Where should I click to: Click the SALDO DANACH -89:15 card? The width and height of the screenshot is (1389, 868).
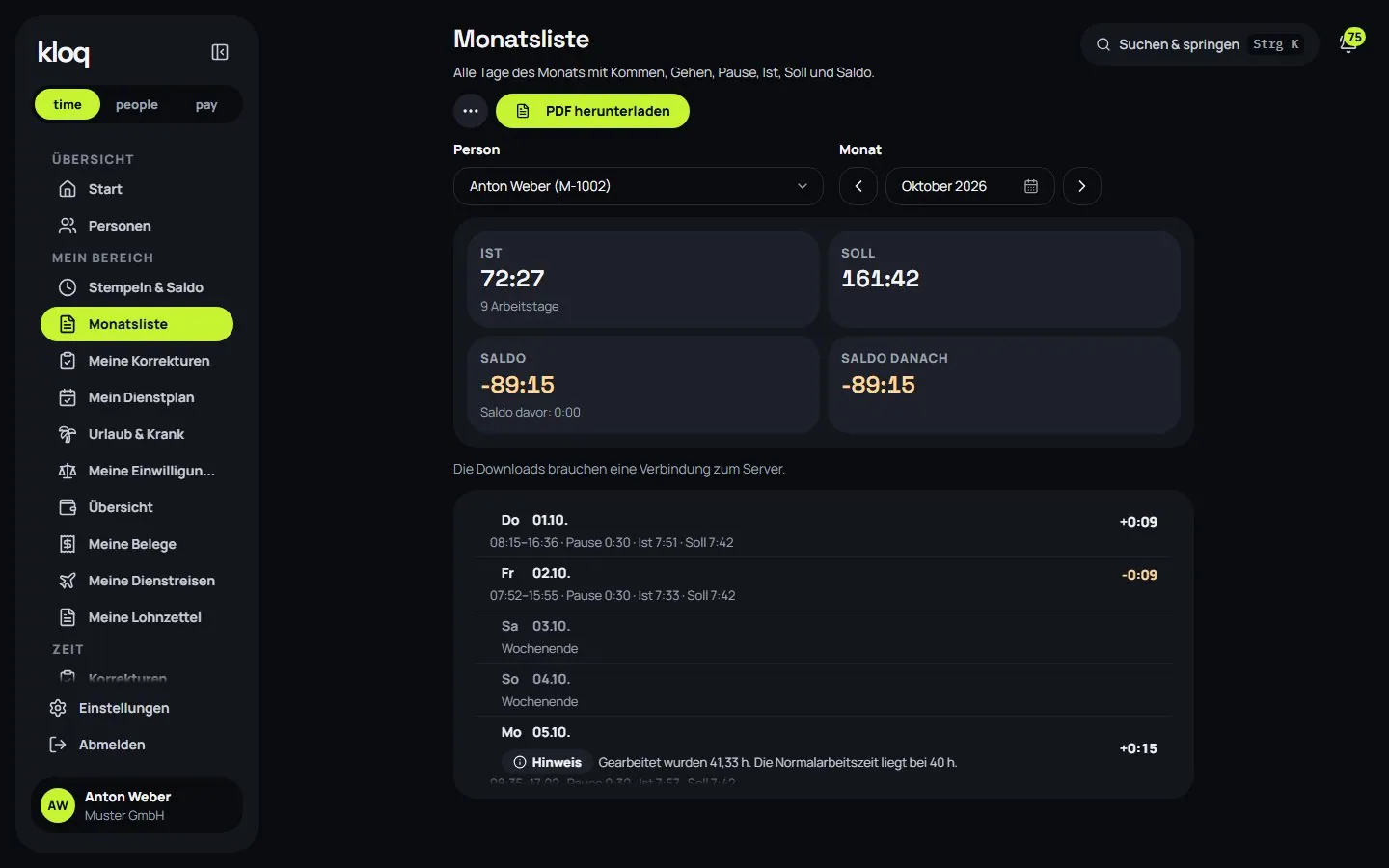[1003, 384]
